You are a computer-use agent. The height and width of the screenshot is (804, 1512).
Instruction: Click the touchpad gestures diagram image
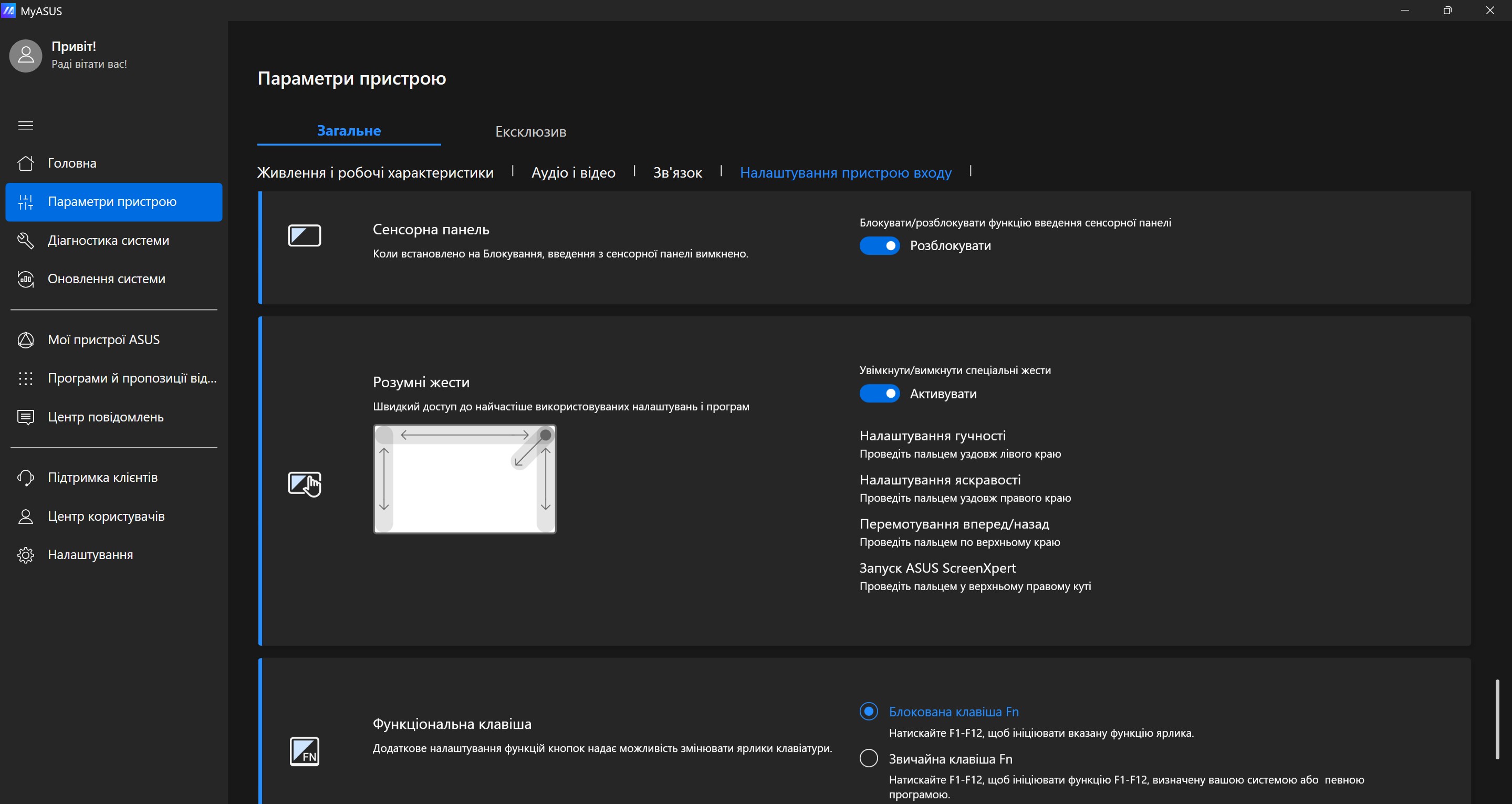click(x=464, y=479)
